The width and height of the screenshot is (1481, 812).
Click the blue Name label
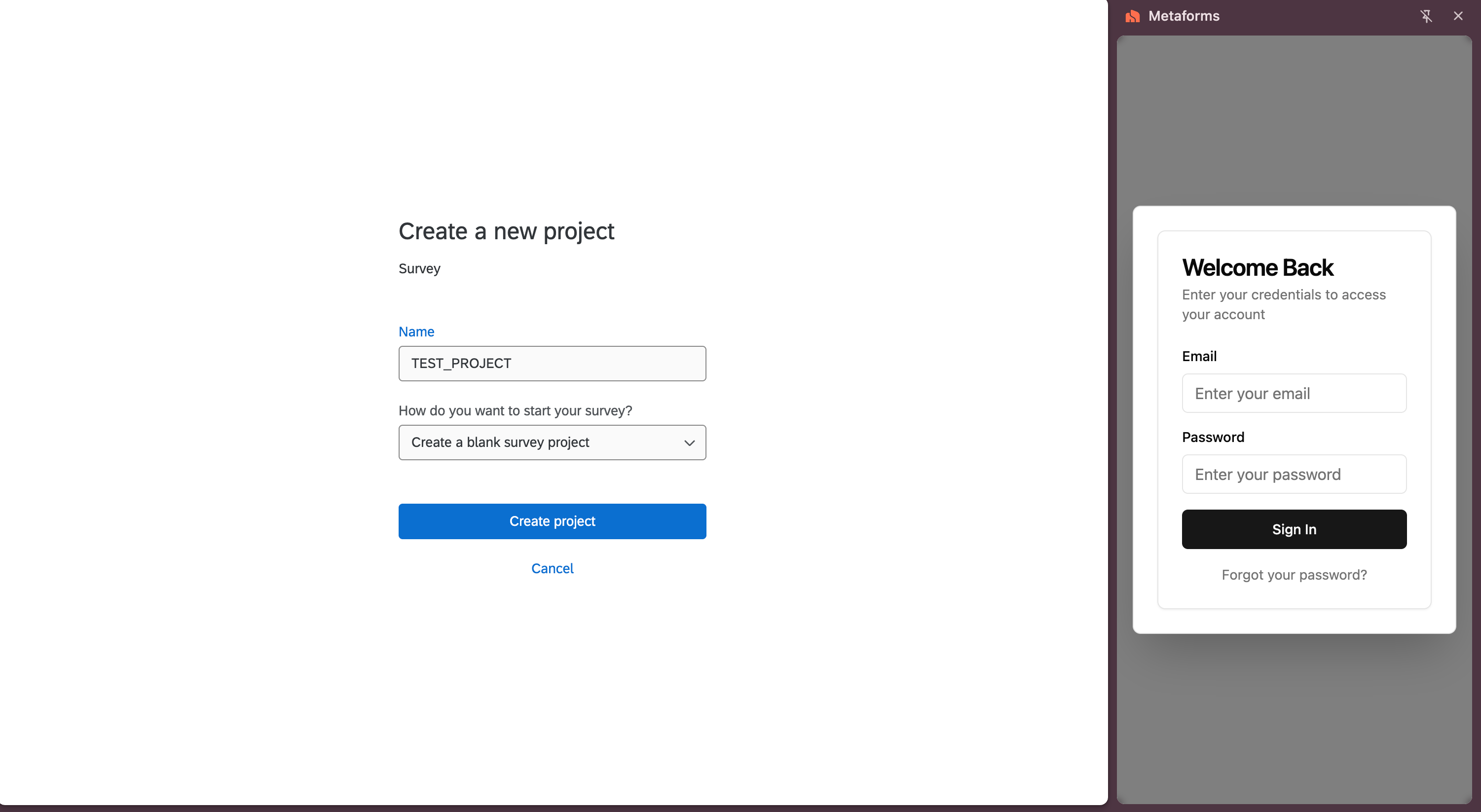click(416, 332)
